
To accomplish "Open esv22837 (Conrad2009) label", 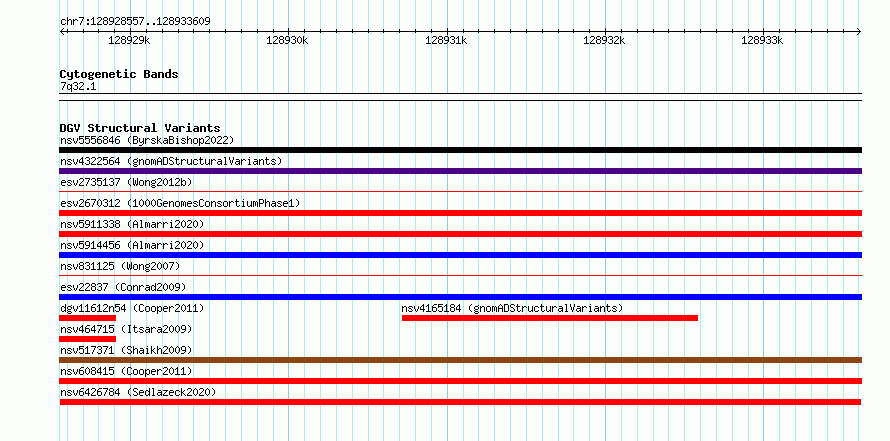I will [123, 287].
